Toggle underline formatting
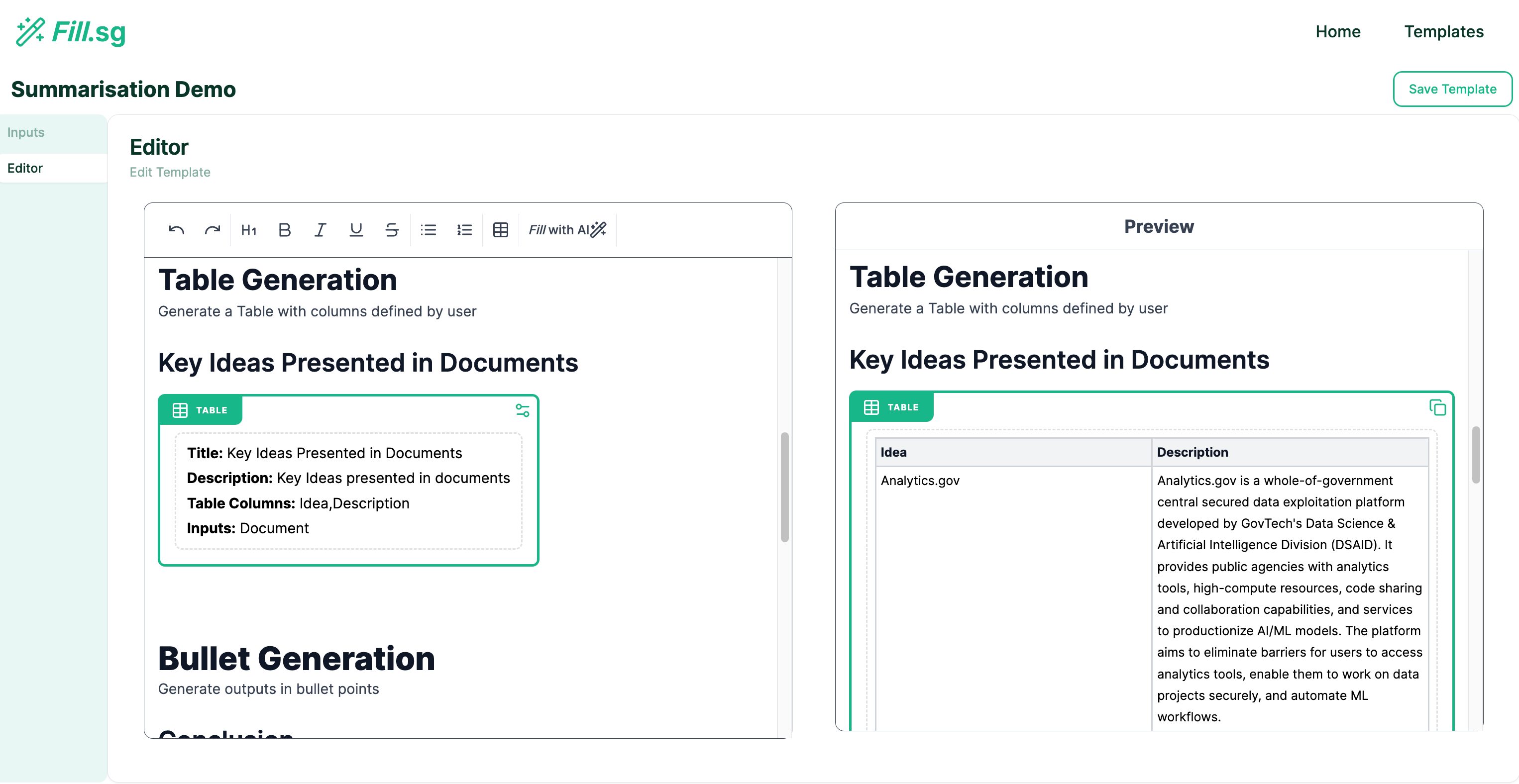1519x784 pixels. coord(356,230)
